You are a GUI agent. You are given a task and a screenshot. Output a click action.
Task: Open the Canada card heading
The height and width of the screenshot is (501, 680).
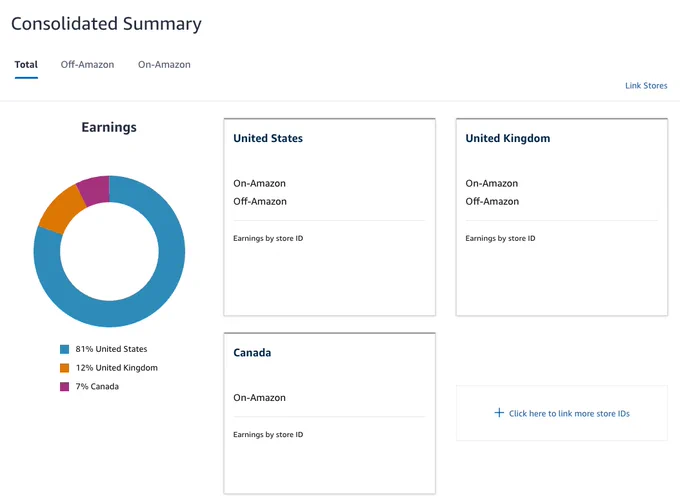252,353
